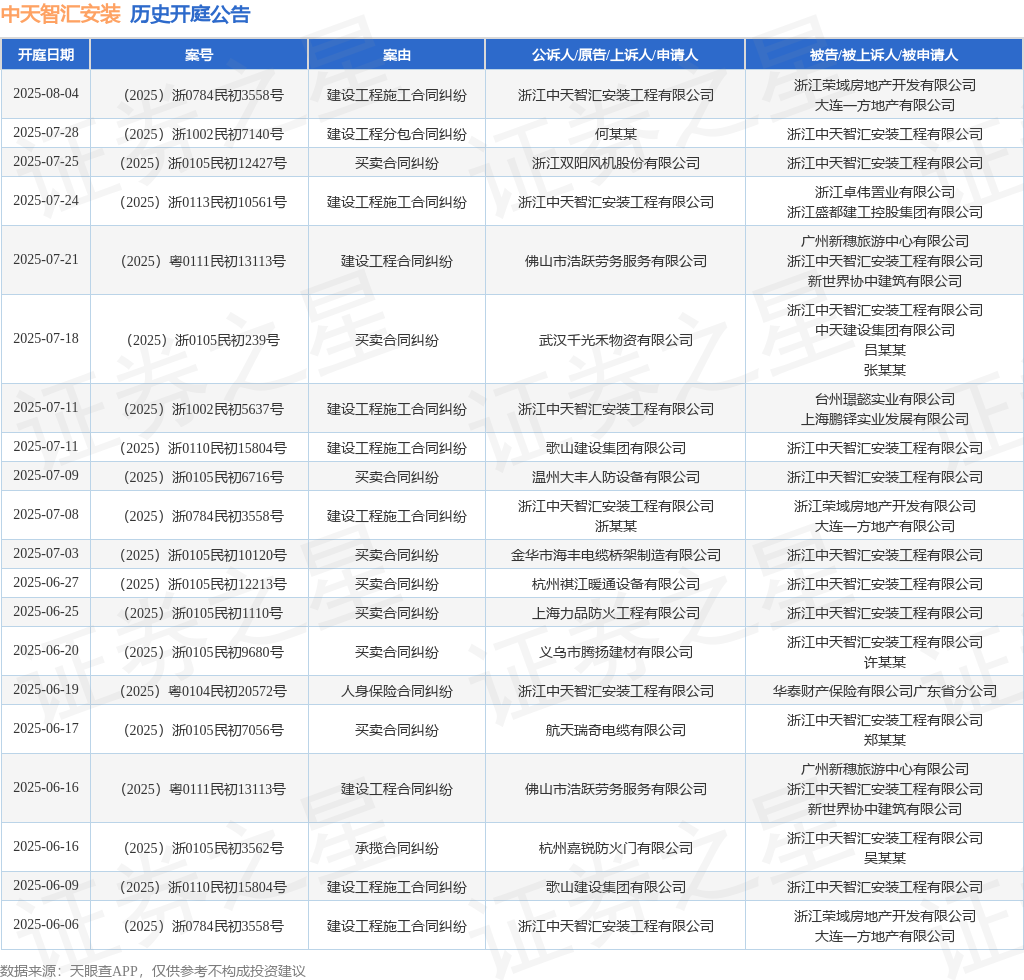Click case number 浙0105民初6716号
The width and height of the screenshot is (1024, 980).
204,477
